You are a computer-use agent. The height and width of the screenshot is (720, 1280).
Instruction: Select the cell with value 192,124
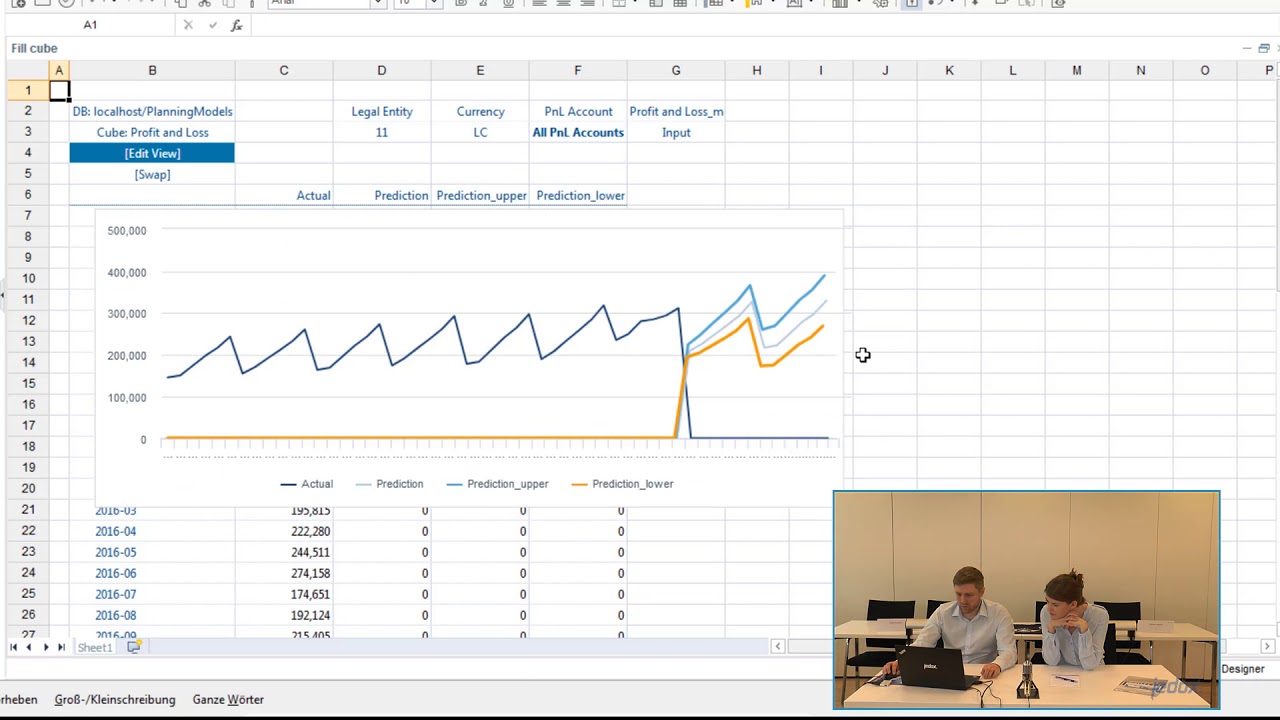click(284, 615)
